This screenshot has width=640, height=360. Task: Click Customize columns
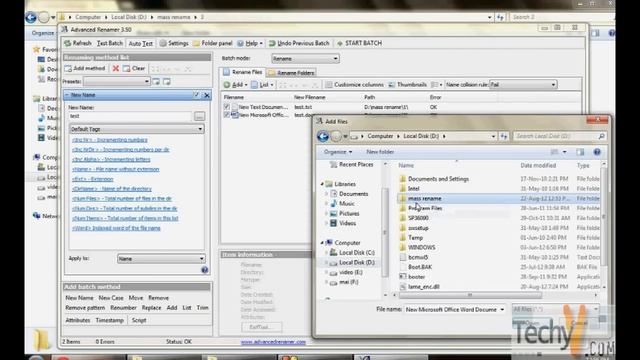[x=354, y=85]
